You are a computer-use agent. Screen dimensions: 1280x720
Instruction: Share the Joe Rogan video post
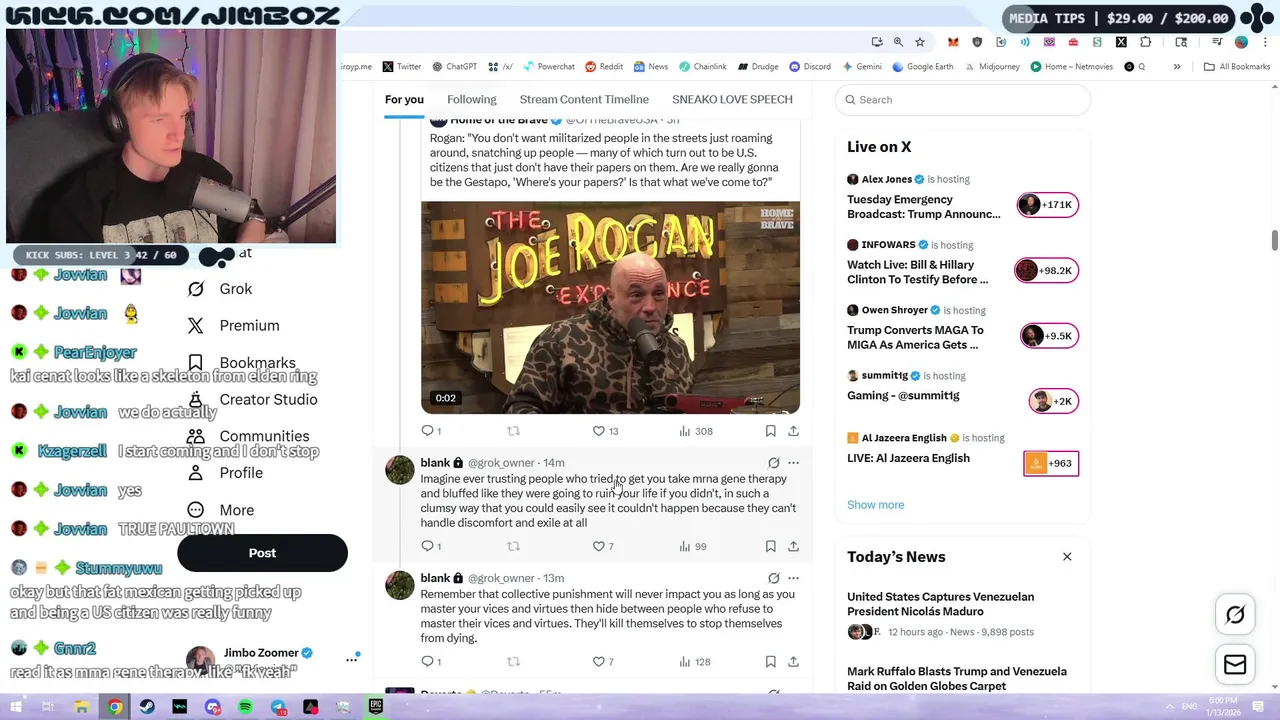point(793,431)
